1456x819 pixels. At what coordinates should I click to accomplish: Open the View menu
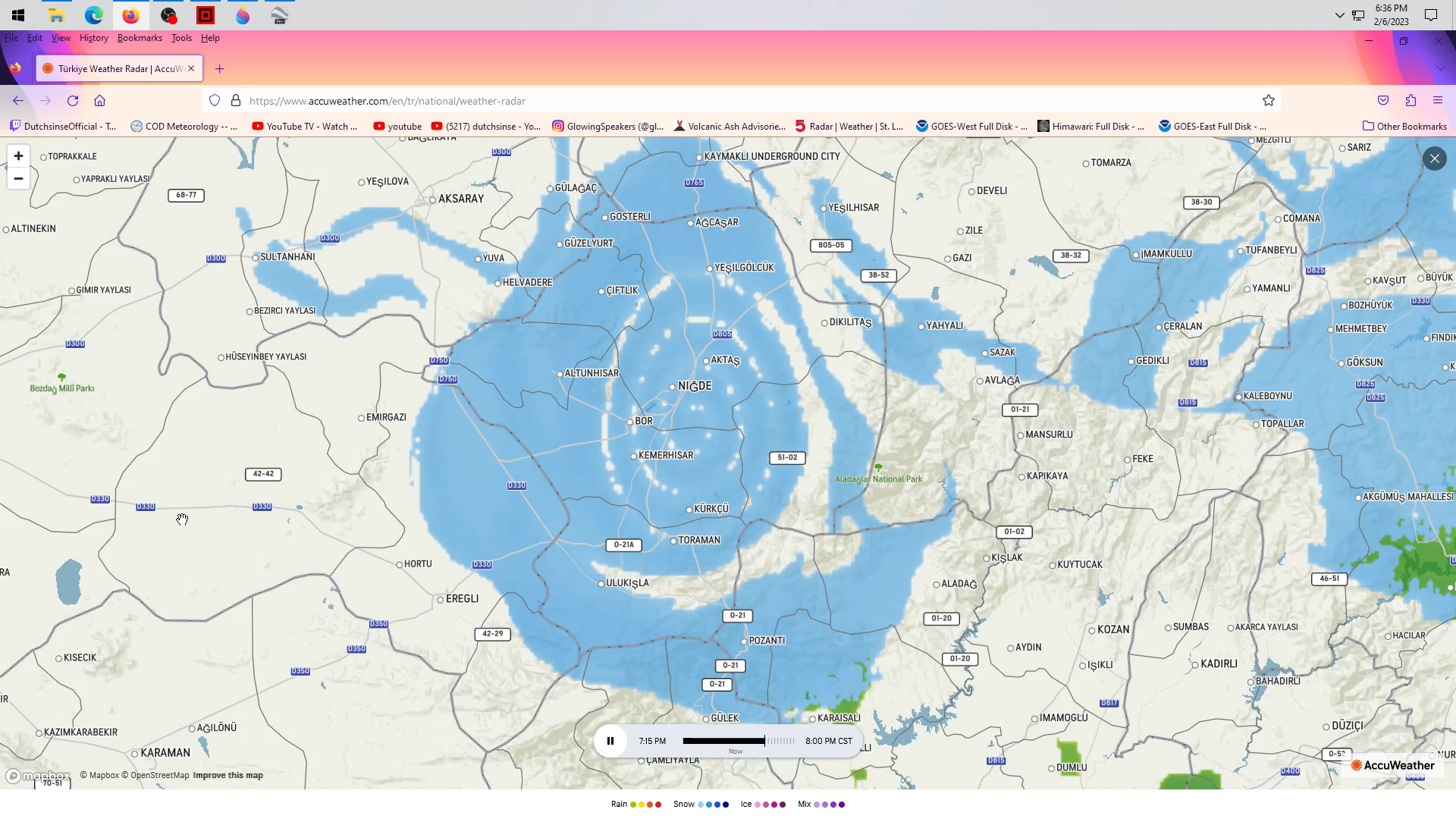pyautogui.click(x=61, y=38)
